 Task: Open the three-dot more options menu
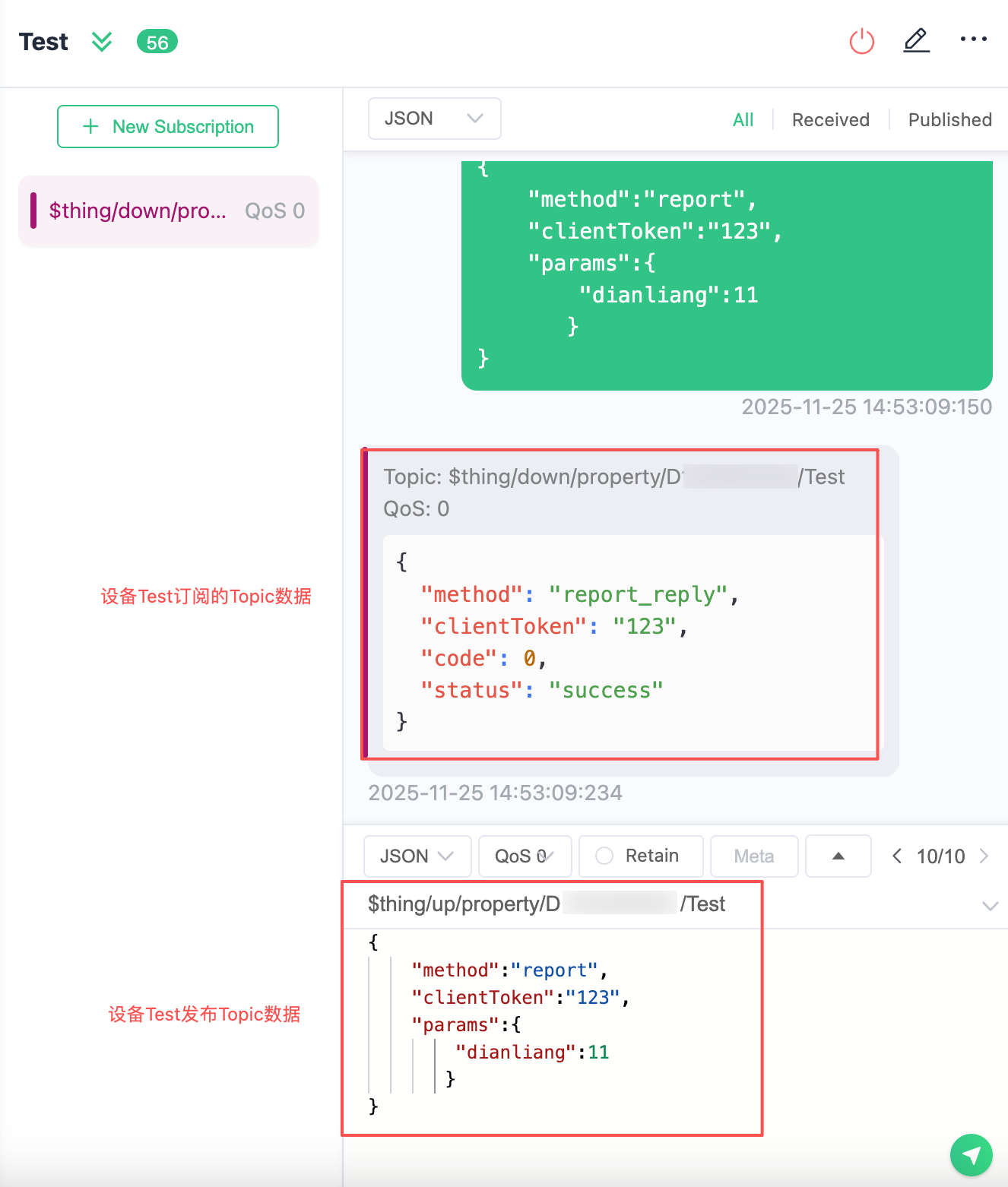[x=973, y=40]
